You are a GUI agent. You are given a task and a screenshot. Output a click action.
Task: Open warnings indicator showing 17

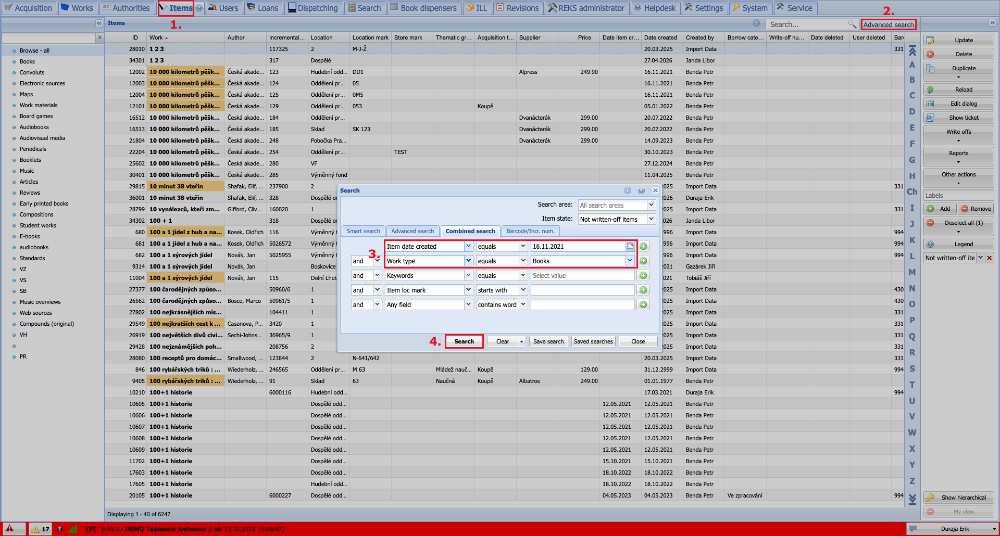point(41,528)
